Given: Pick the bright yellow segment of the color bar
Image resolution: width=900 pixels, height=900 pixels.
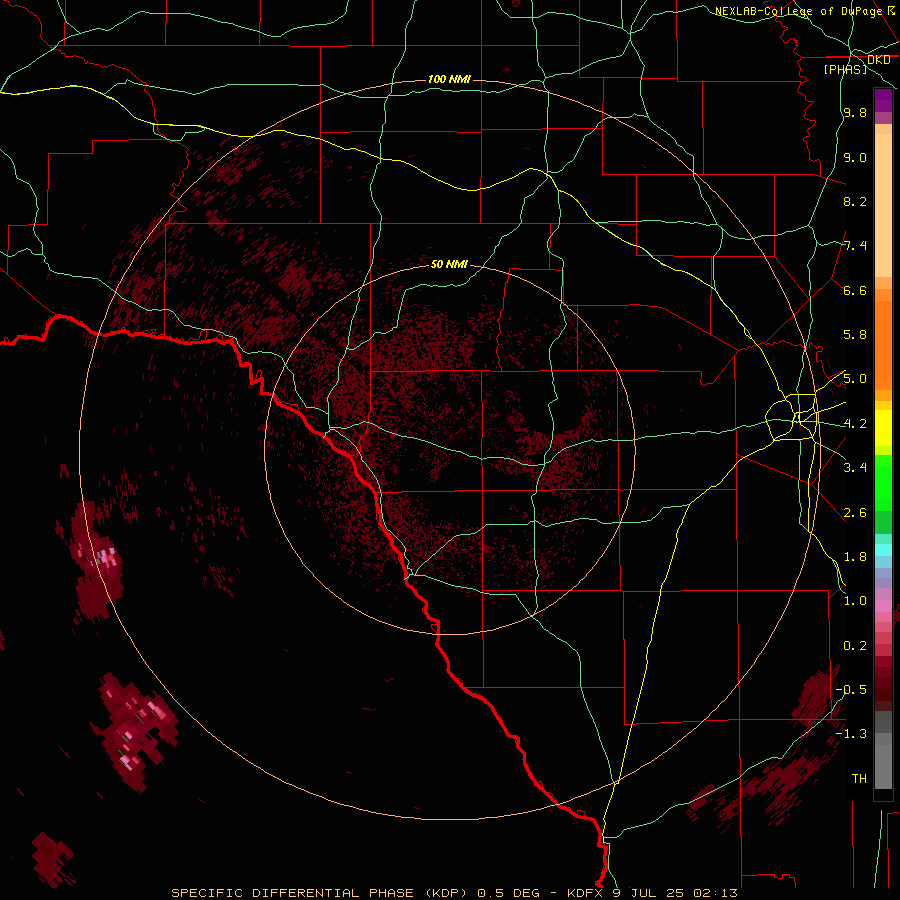Looking at the screenshot, I should [x=883, y=428].
